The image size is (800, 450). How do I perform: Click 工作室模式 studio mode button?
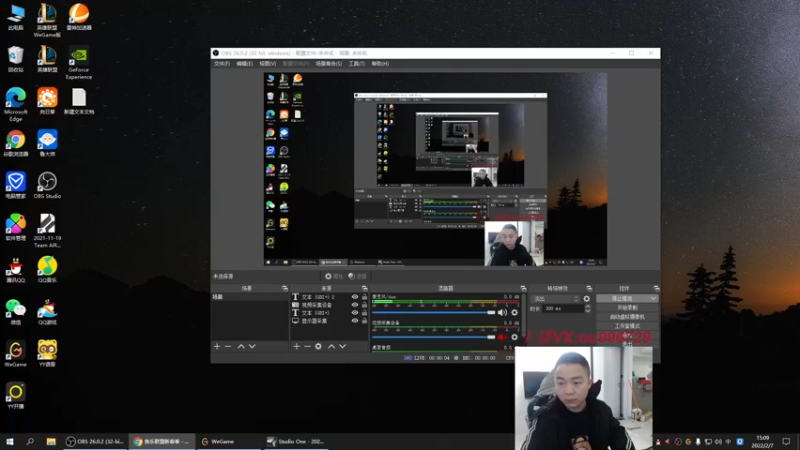(x=627, y=326)
